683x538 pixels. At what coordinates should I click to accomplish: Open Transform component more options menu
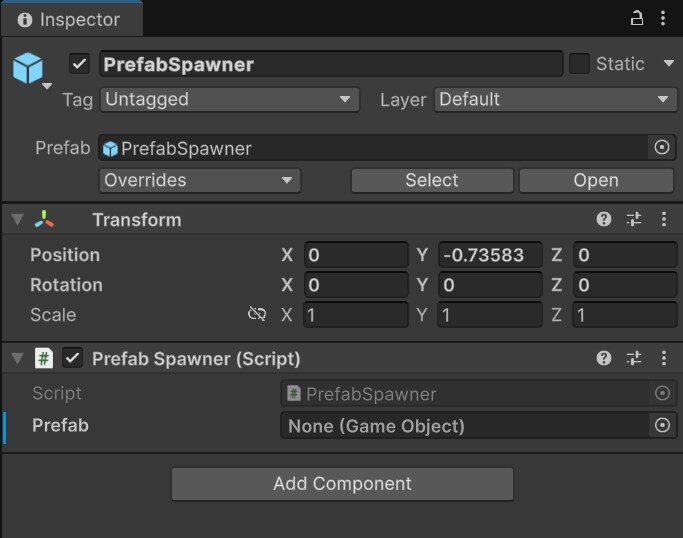tap(663, 219)
